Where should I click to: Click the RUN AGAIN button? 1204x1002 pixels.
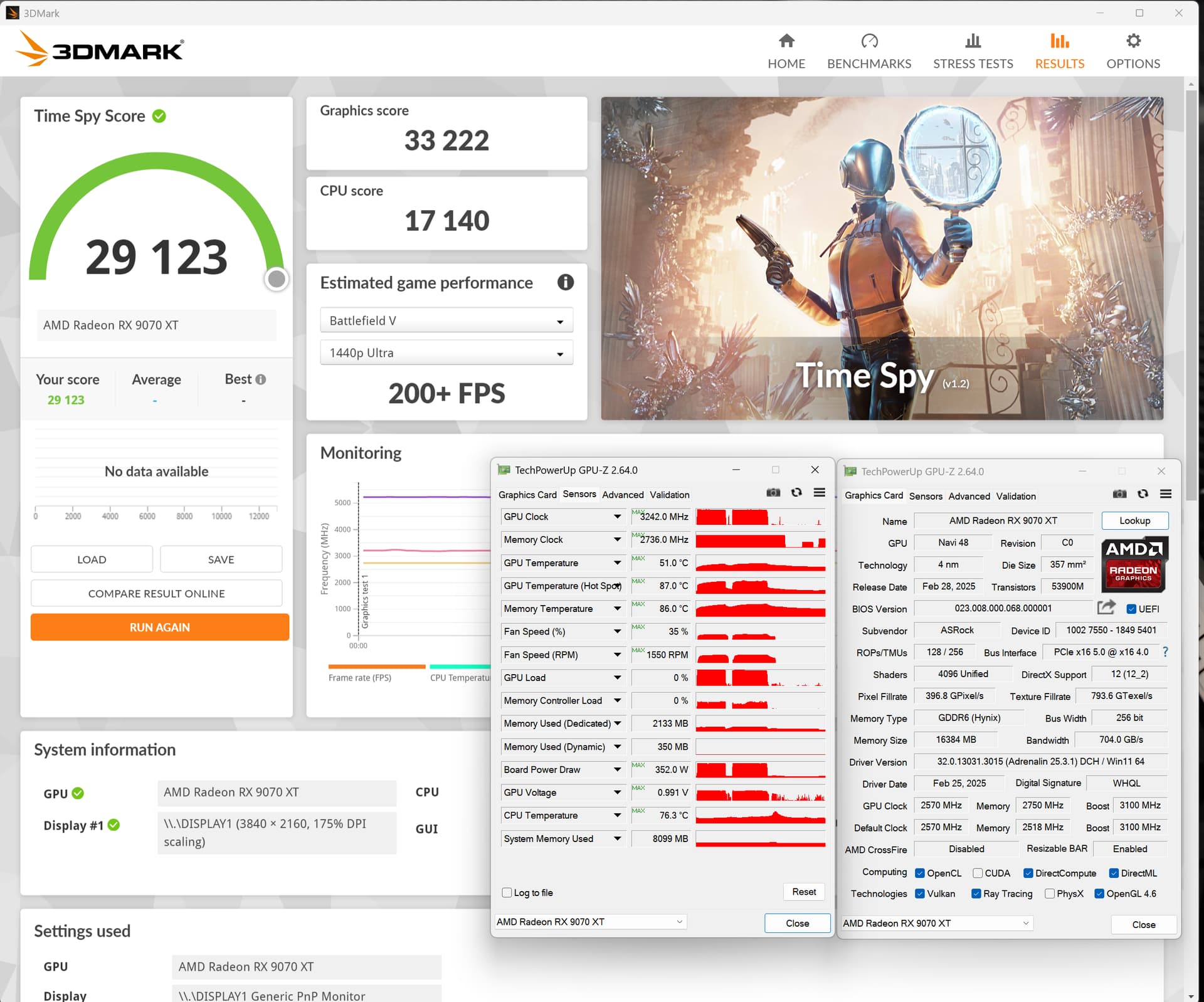160,627
